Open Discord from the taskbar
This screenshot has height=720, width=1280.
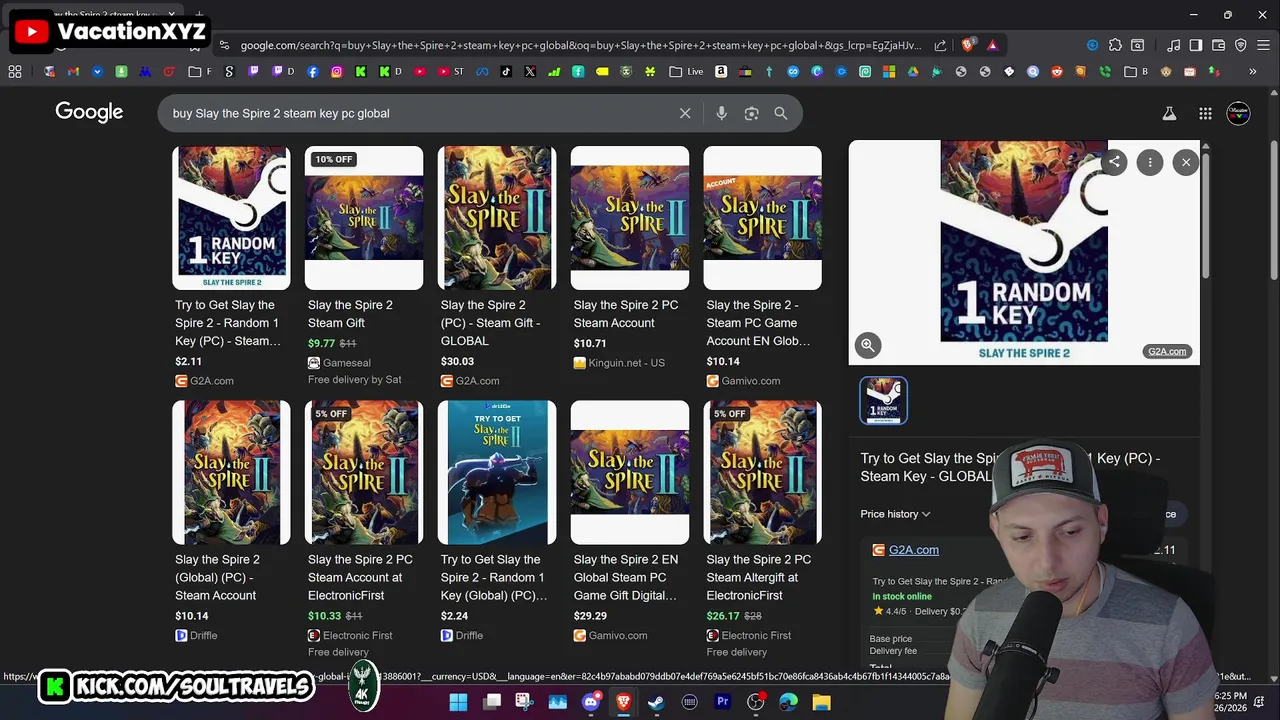click(590, 702)
